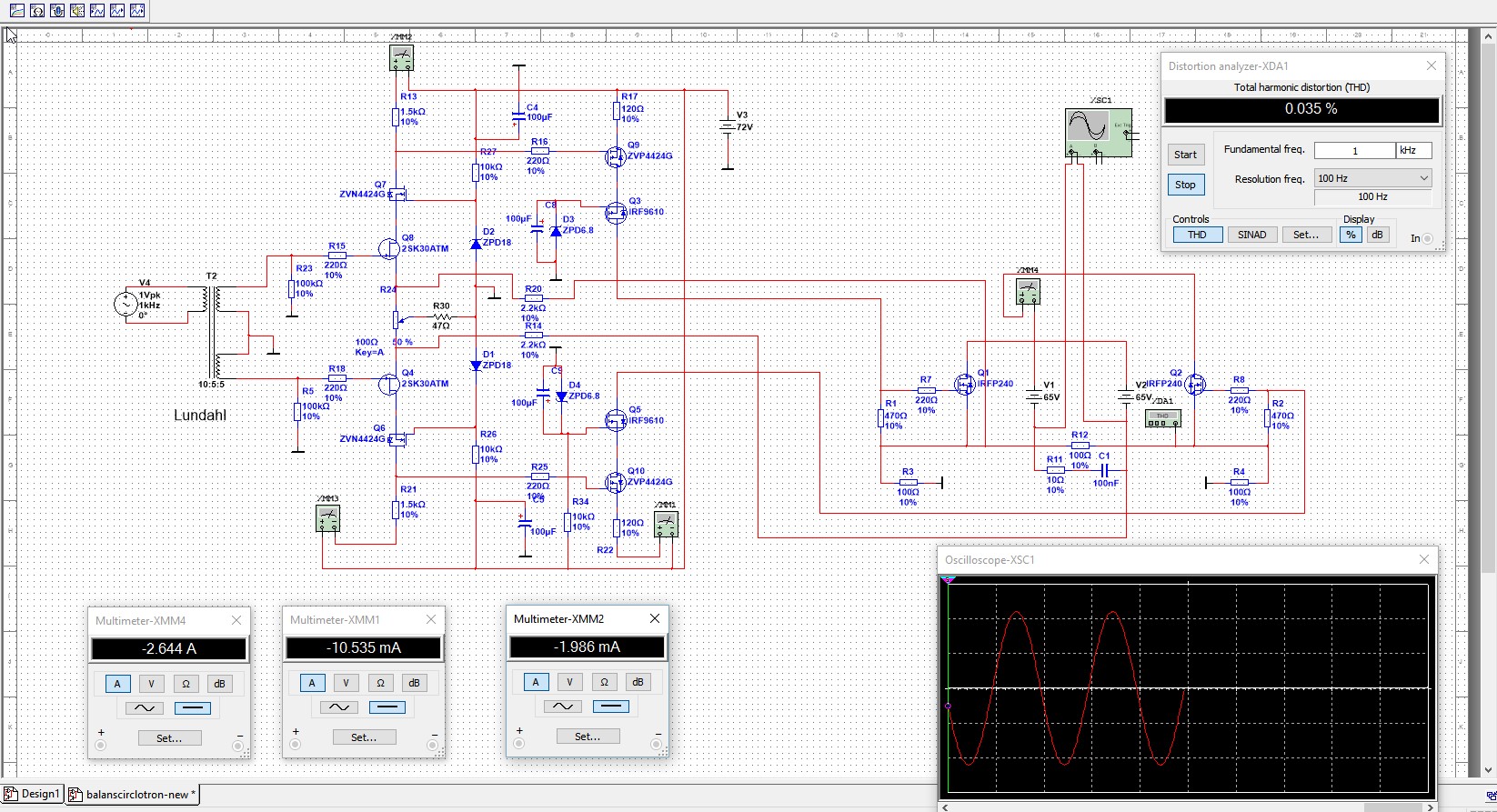Screen dimensions: 1497x812
Task: Click the Multimeter-XMM4 reading -2.644 A
Action: 169,649
